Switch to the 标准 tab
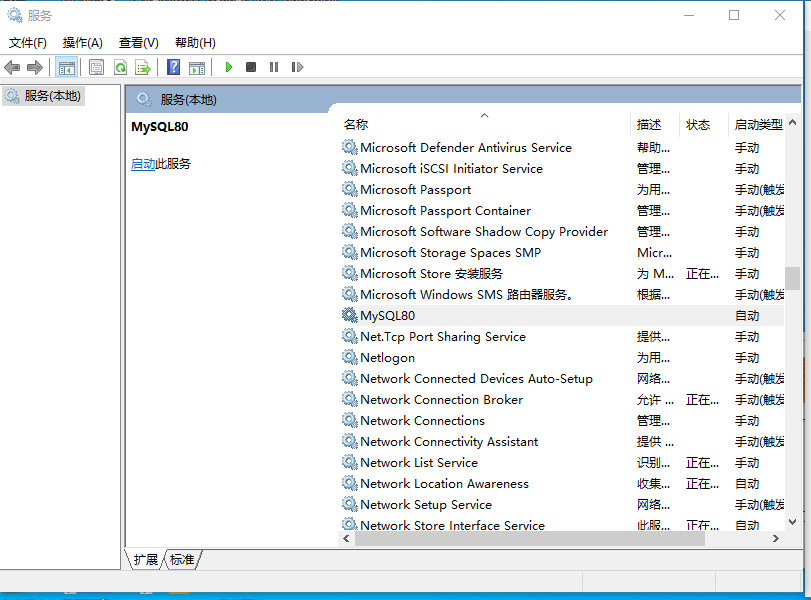 (x=181, y=560)
